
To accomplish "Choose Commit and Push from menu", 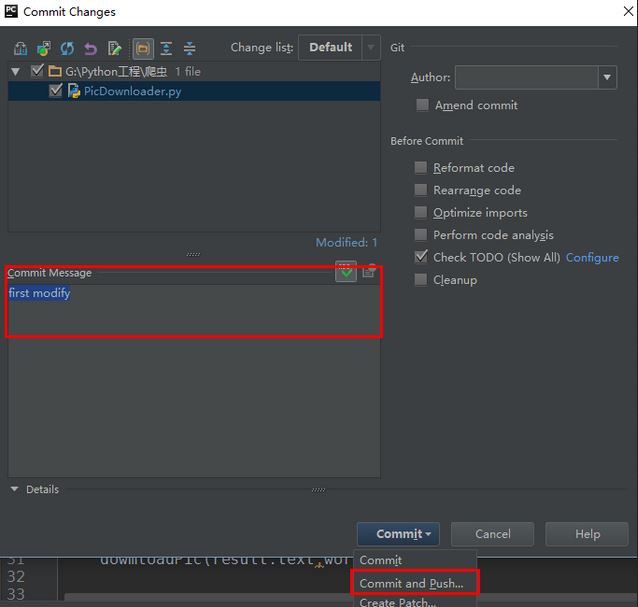I will [x=411, y=583].
